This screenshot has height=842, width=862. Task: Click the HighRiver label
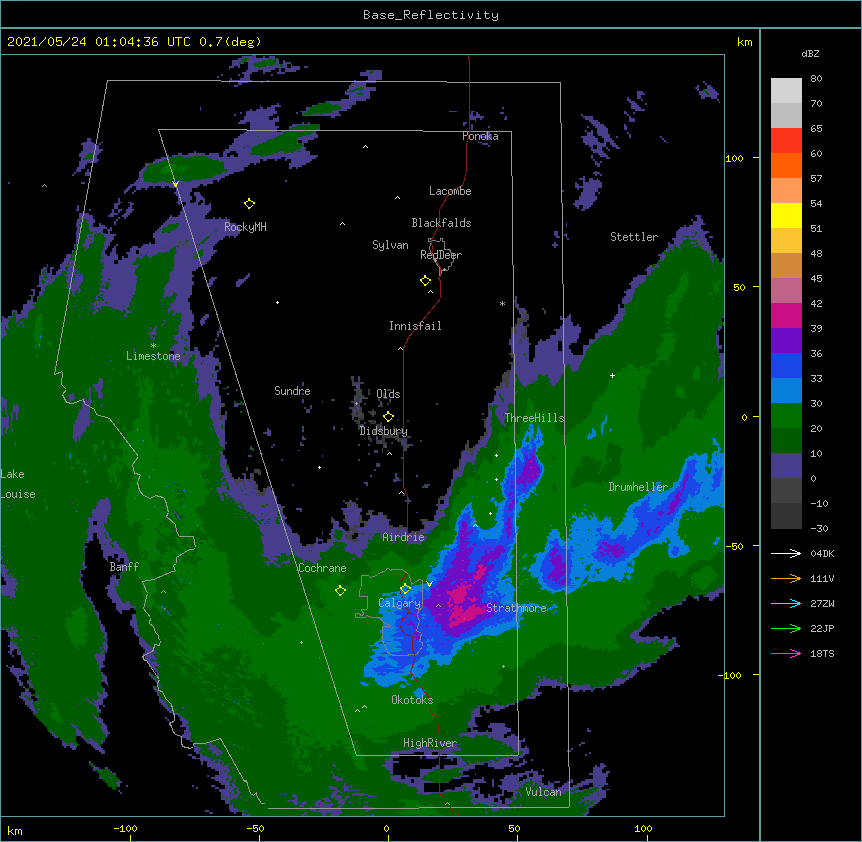[x=430, y=743]
